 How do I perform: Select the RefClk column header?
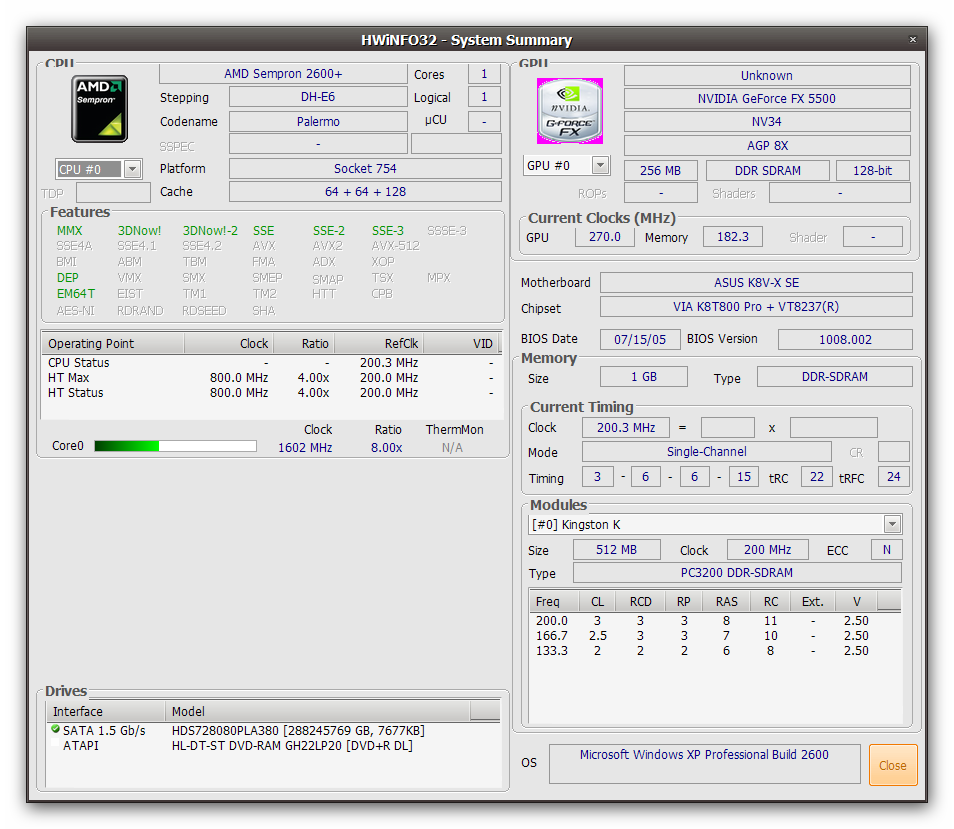pyautogui.click(x=379, y=344)
